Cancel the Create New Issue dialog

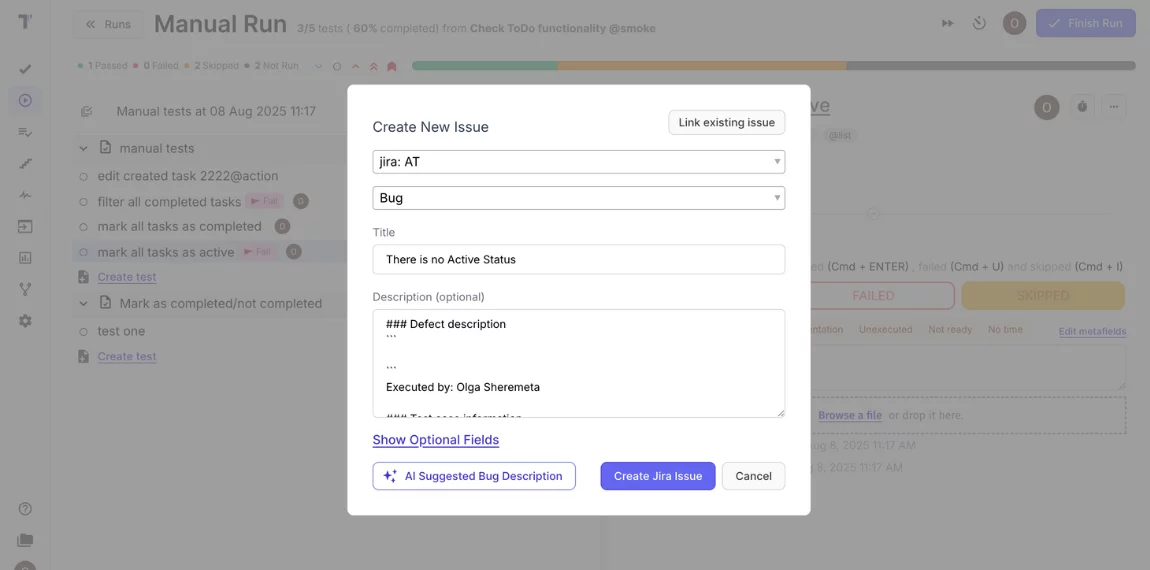point(753,476)
